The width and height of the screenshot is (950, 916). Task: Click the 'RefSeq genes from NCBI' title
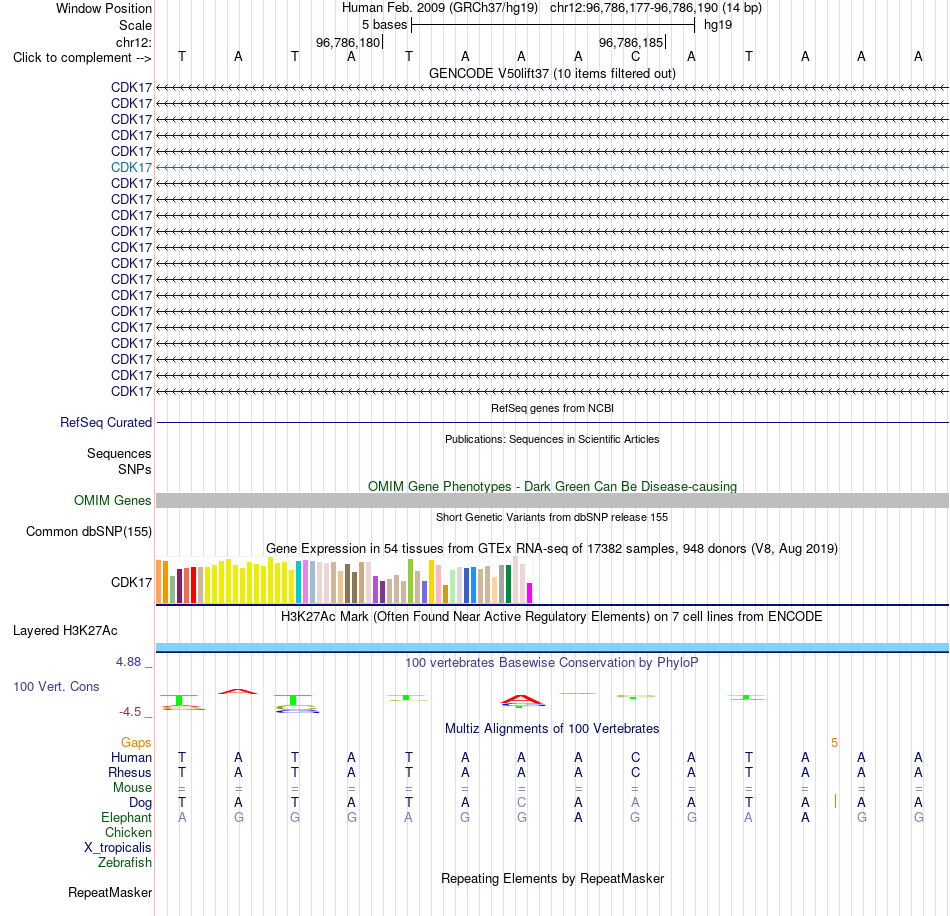tap(552, 408)
